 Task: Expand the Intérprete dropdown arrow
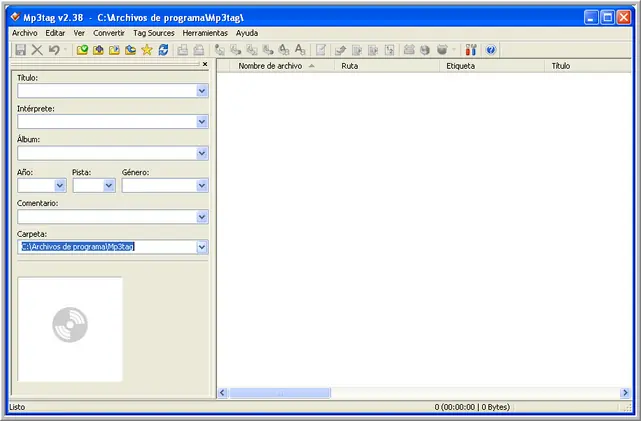pyautogui.click(x=202, y=121)
